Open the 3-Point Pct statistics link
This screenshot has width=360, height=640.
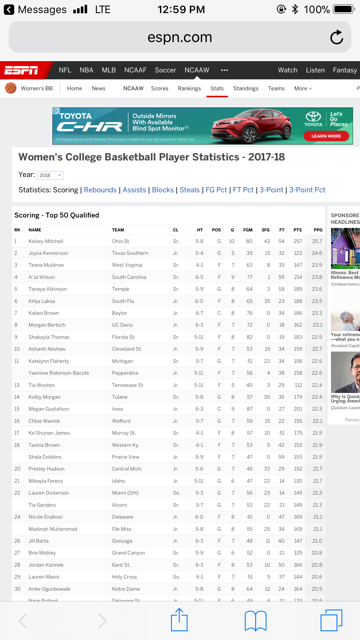(x=307, y=190)
